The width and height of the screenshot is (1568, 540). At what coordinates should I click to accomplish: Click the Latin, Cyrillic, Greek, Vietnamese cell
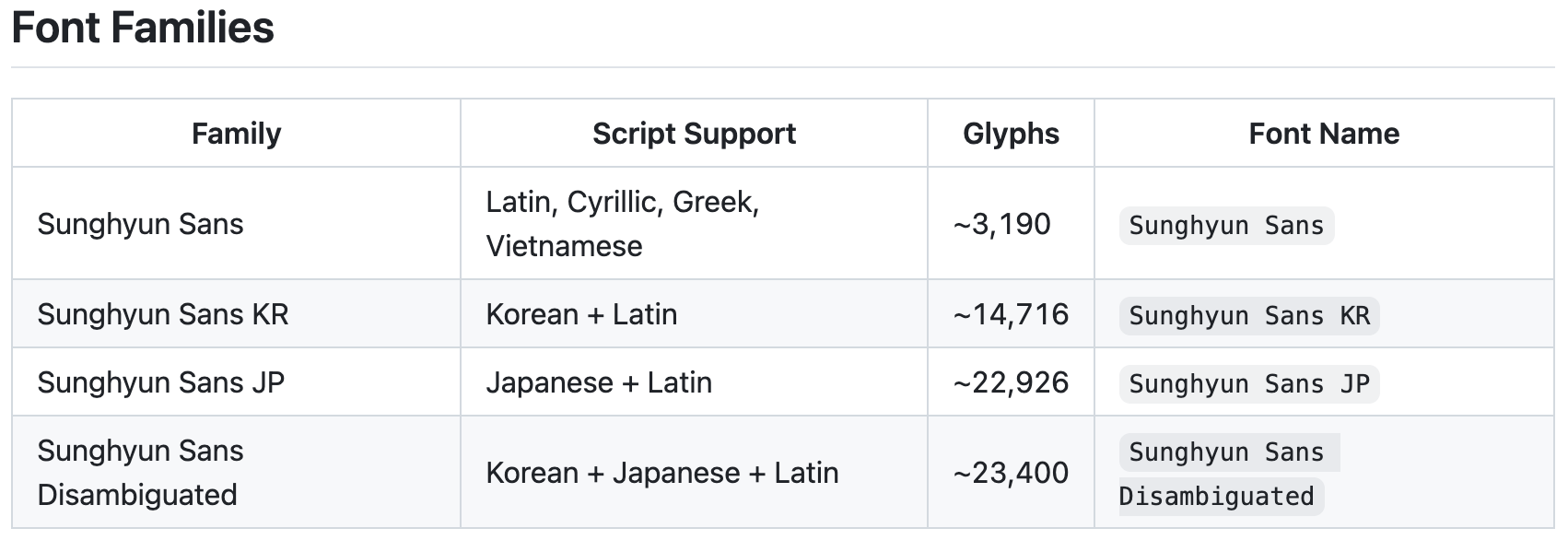tap(694, 224)
